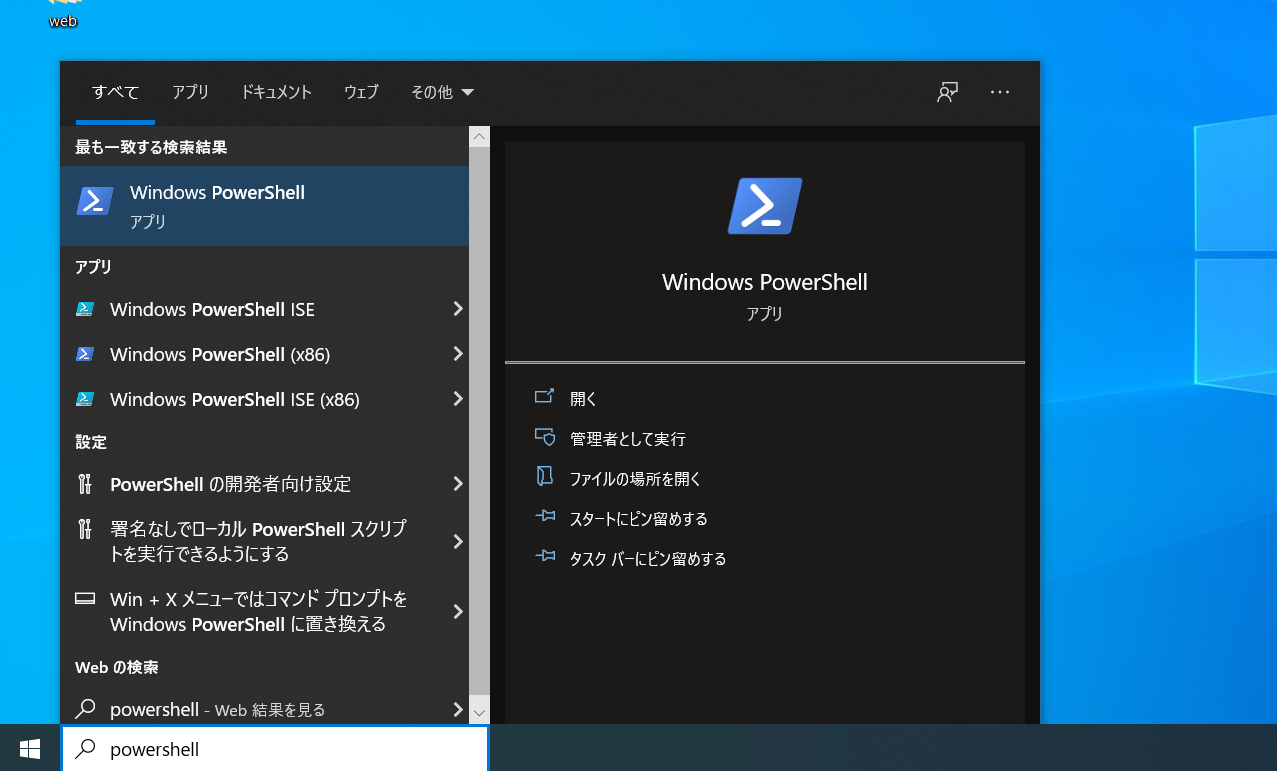
Task: Open the その他 dropdown filter
Action: 442,92
